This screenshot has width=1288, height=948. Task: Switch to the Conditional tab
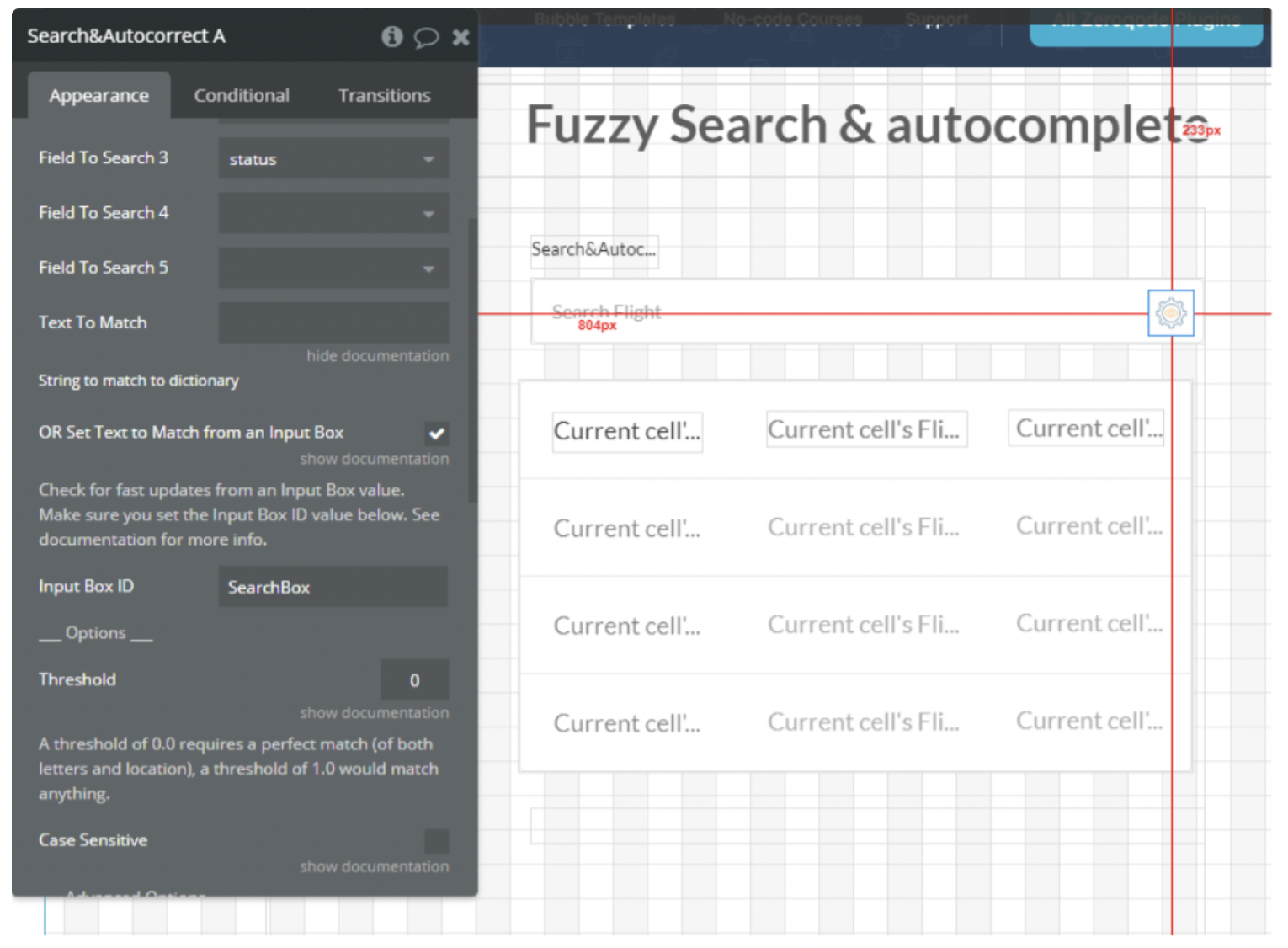242,96
